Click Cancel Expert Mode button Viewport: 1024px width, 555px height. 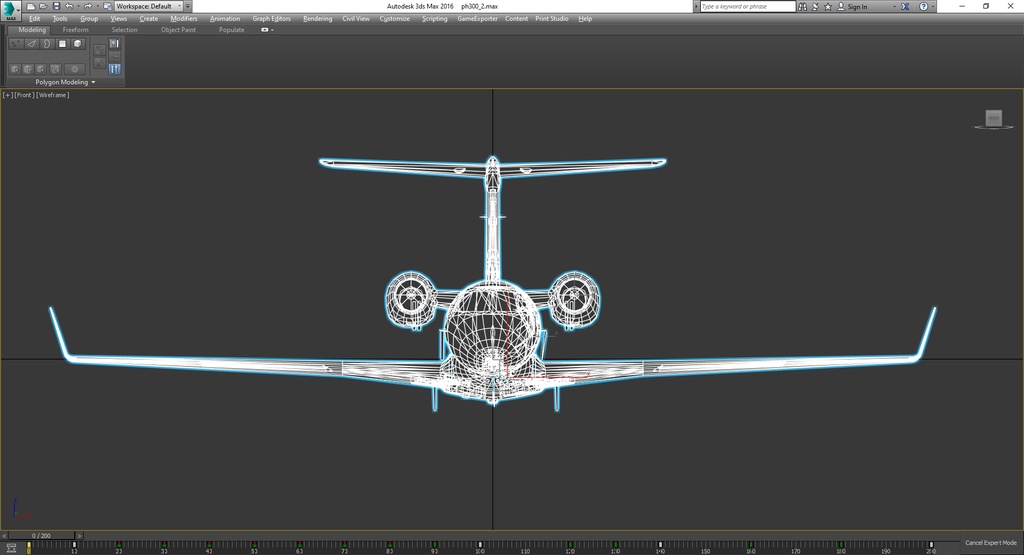pyautogui.click(x=990, y=542)
